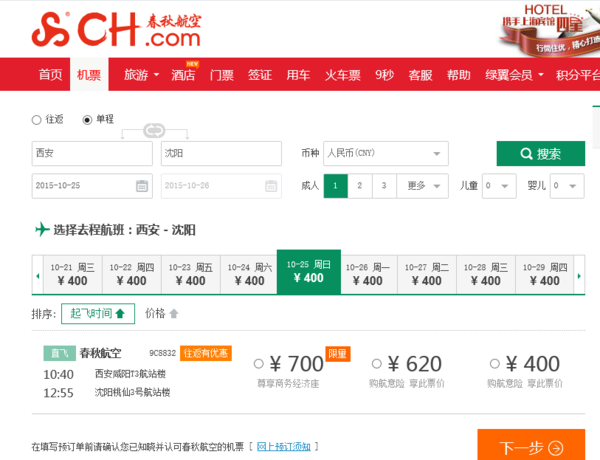
Task: Click the green airplane icon beside route title
Action: (x=42, y=230)
